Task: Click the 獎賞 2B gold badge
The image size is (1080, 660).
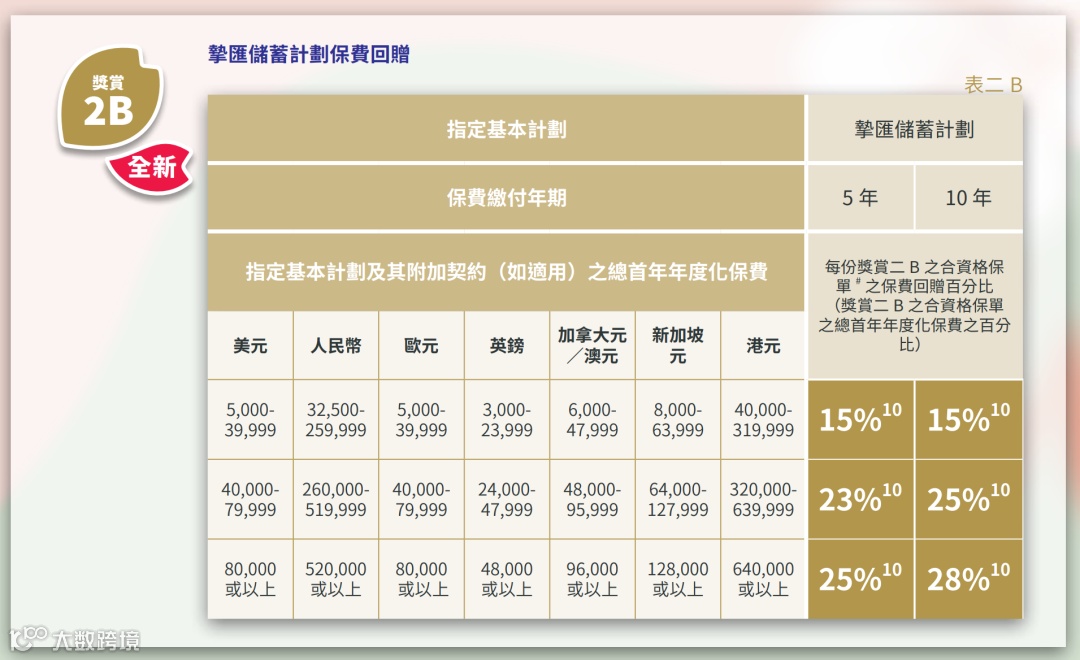Action: pyautogui.click(x=110, y=98)
